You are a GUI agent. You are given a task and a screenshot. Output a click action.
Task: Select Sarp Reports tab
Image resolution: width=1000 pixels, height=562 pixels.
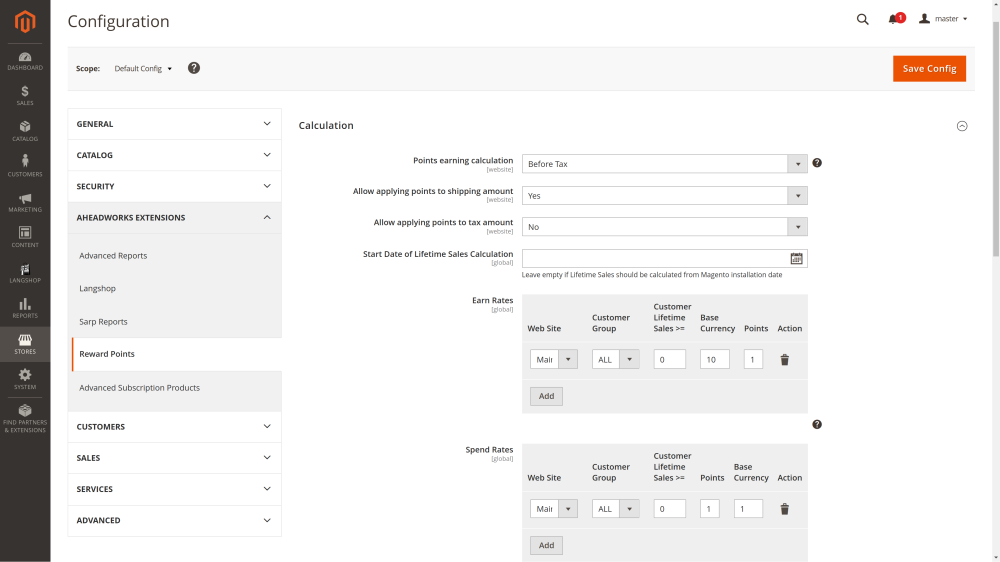tap(103, 322)
